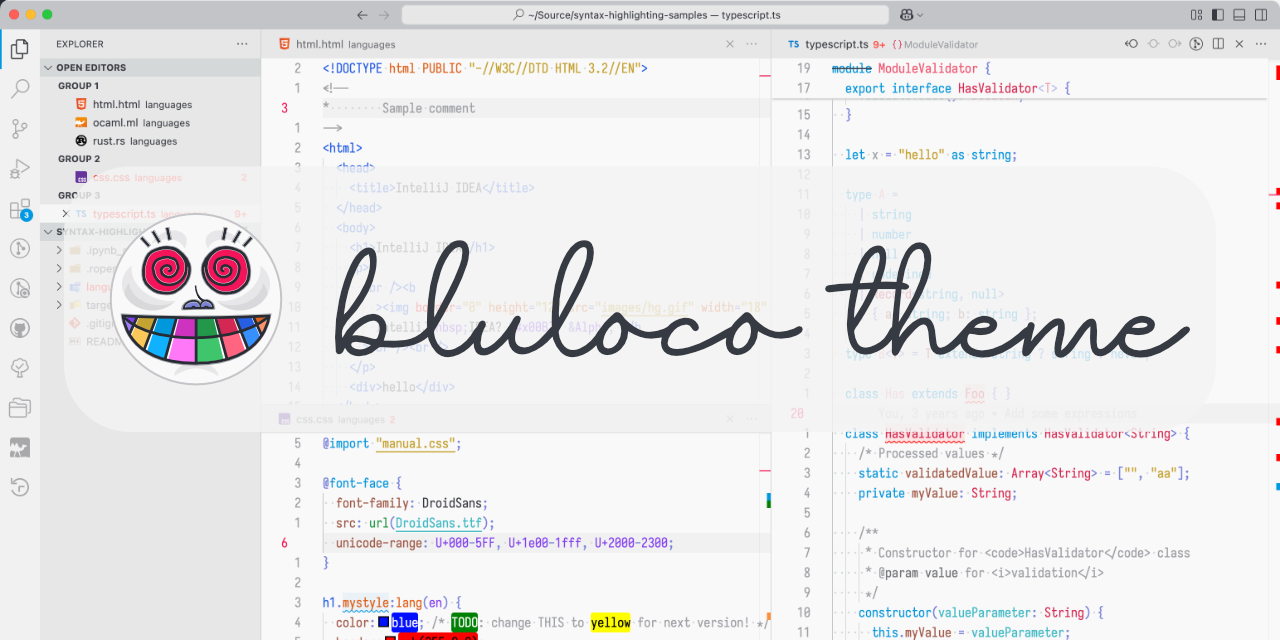The height and width of the screenshot is (640, 1280).
Task: Open the Explorer view in the activity bar
Action: tap(20, 48)
